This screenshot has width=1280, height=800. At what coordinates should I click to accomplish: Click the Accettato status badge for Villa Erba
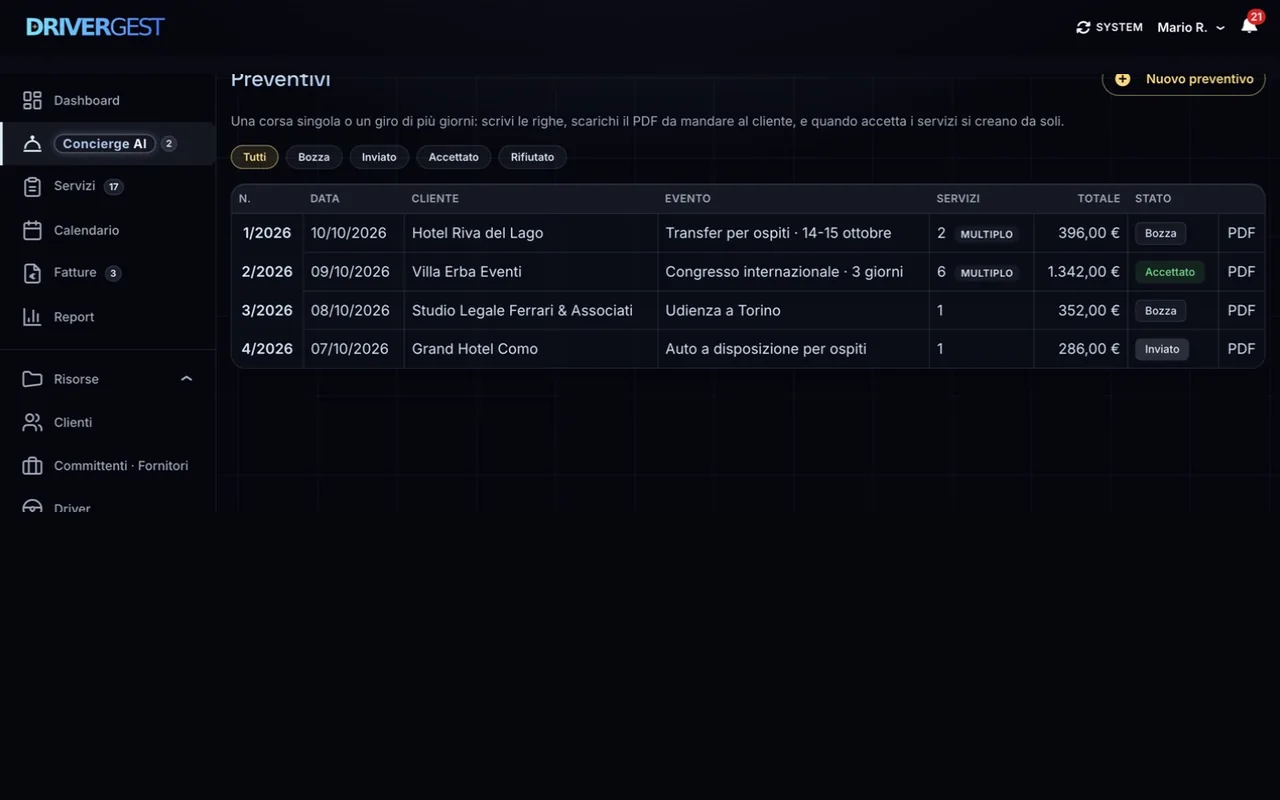point(1170,272)
